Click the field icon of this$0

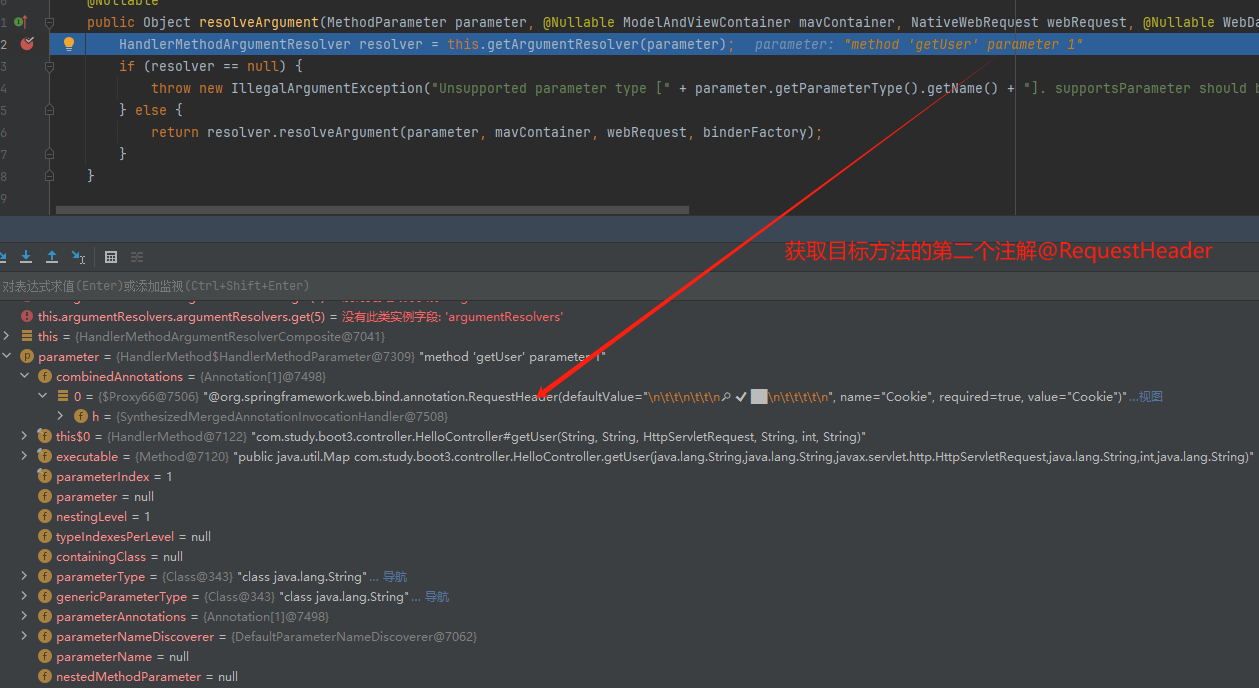pyautogui.click(x=45, y=436)
